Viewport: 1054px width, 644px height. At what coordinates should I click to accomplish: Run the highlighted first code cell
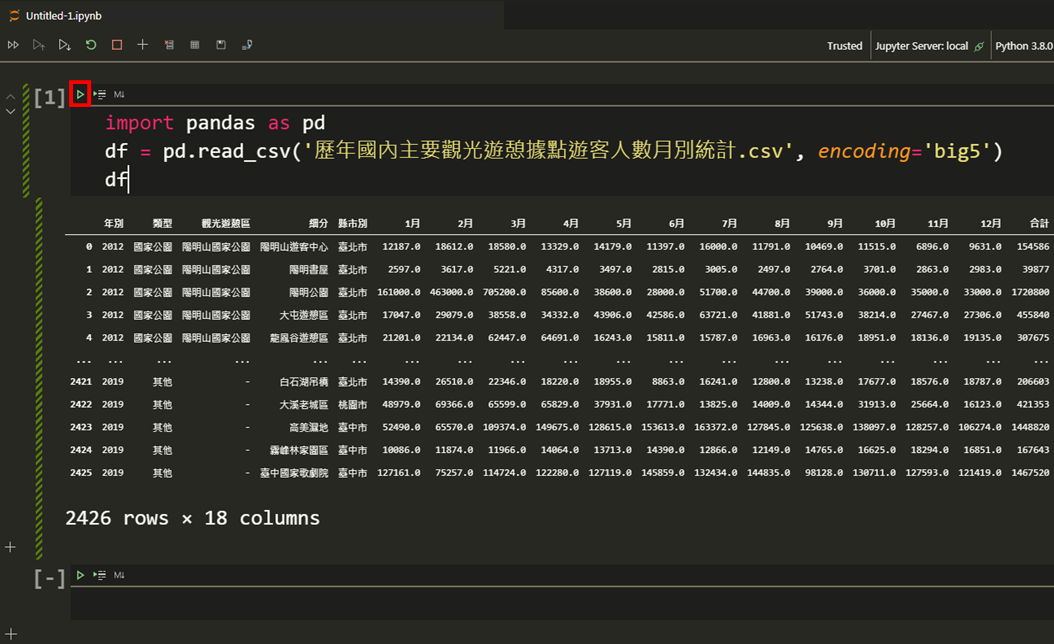80,94
